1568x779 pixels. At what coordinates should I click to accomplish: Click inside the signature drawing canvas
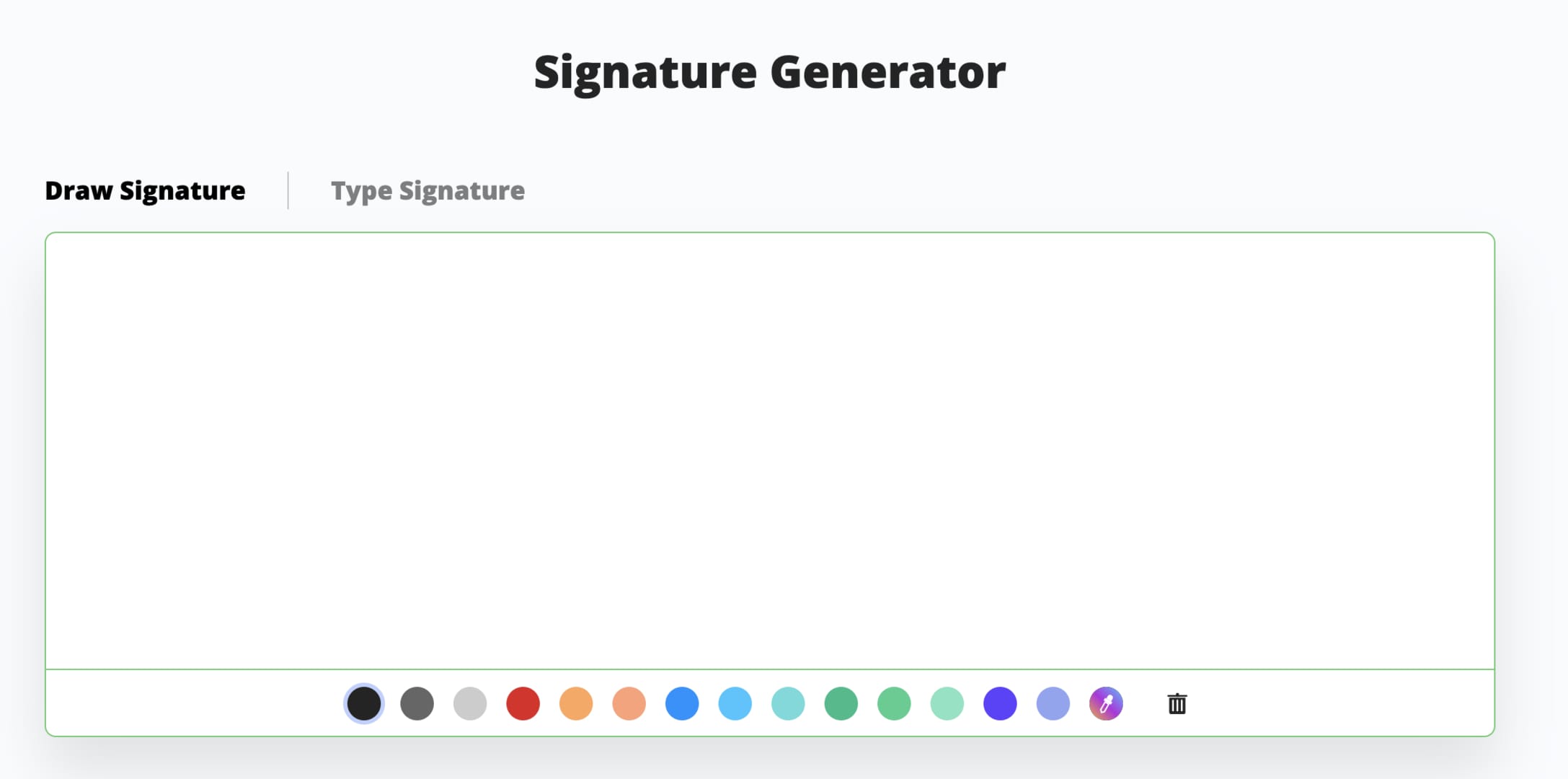(x=769, y=451)
